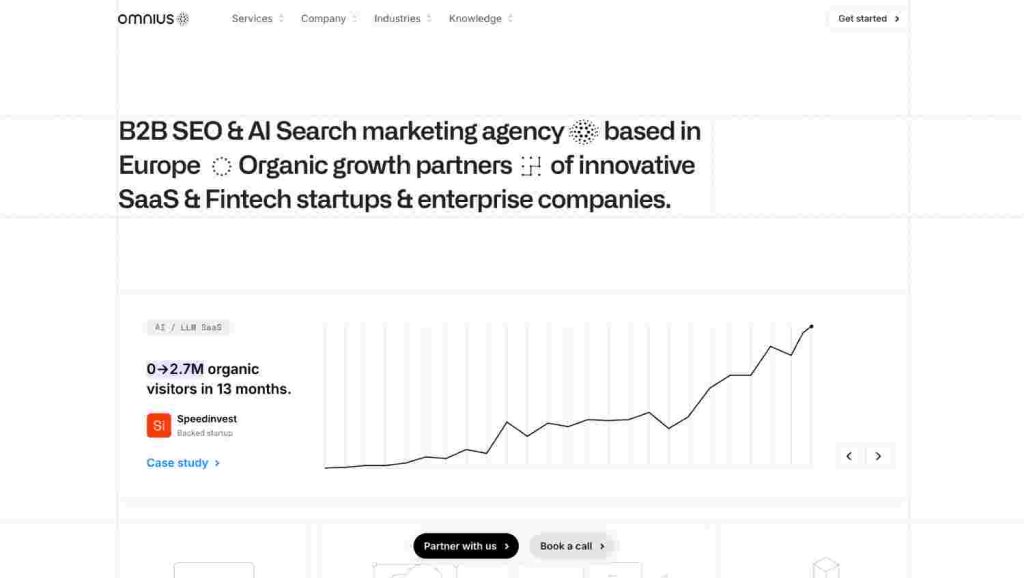Select the AI / LLM SaaS tag label
Viewport: 1024px width, 578px height.
tap(188, 327)
